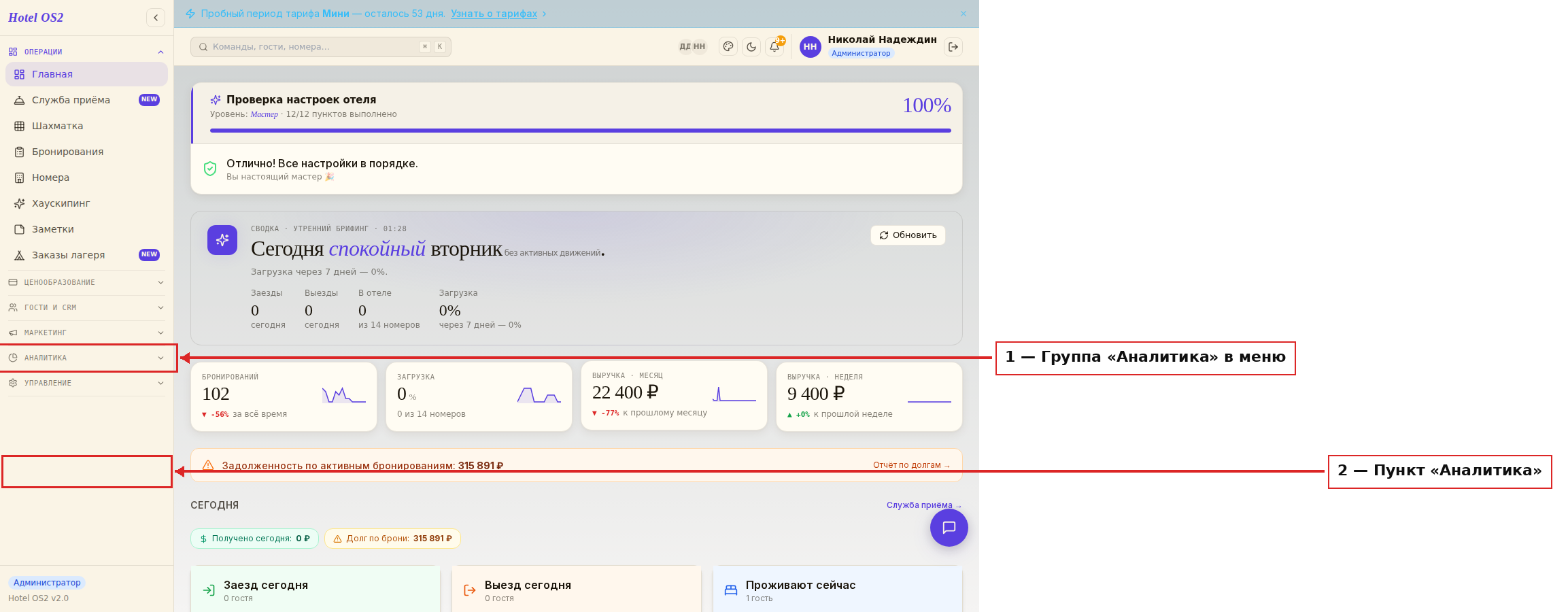Click the purple НН user avatar
Viewport: 1568px width, 612px height.
coord(810,47)
